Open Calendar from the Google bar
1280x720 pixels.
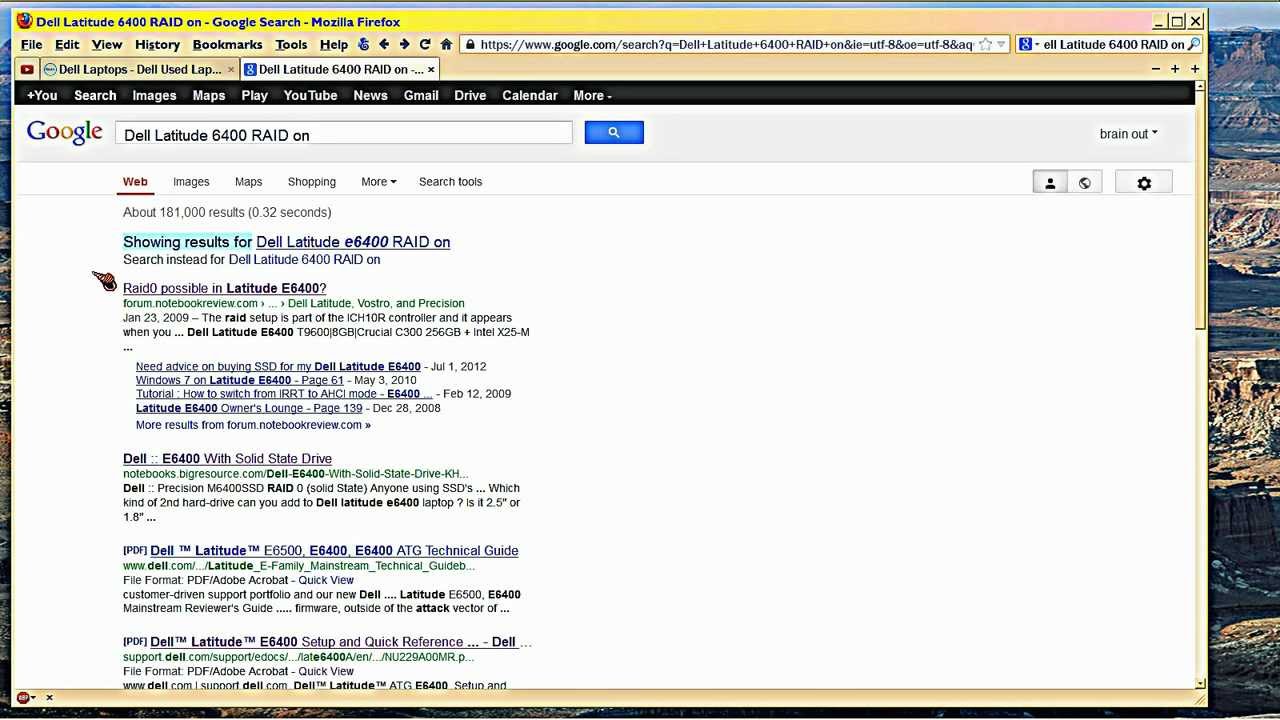(x=530, y=95)
